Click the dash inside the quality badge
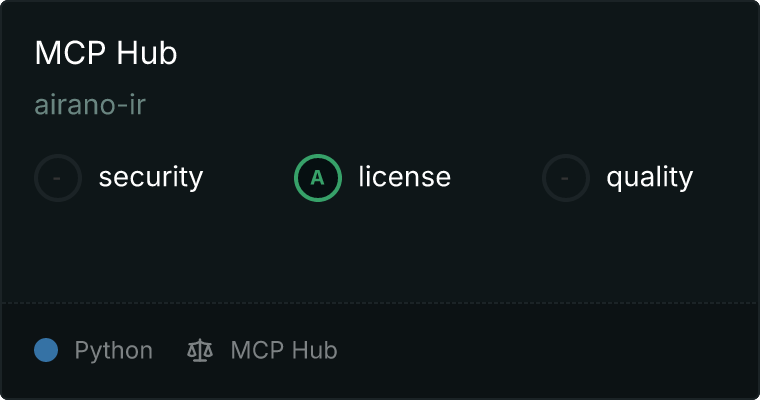Image resolution: width=760 pixels, height=400 pixels. [565, 178]
